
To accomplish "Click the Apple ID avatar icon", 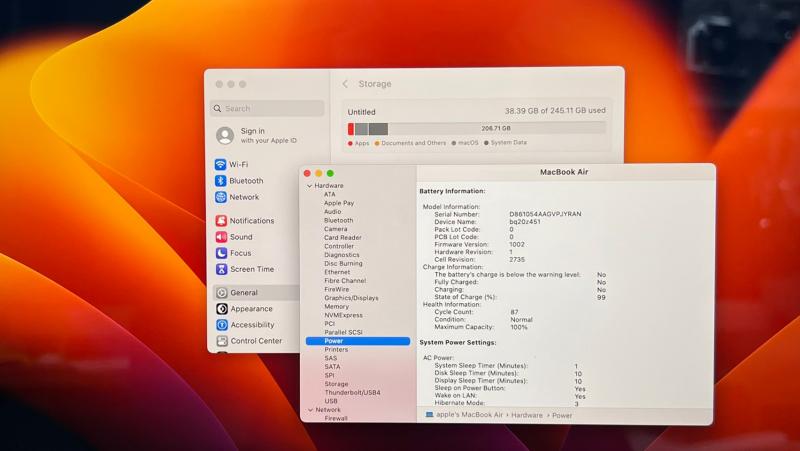I will pos(225,135).
